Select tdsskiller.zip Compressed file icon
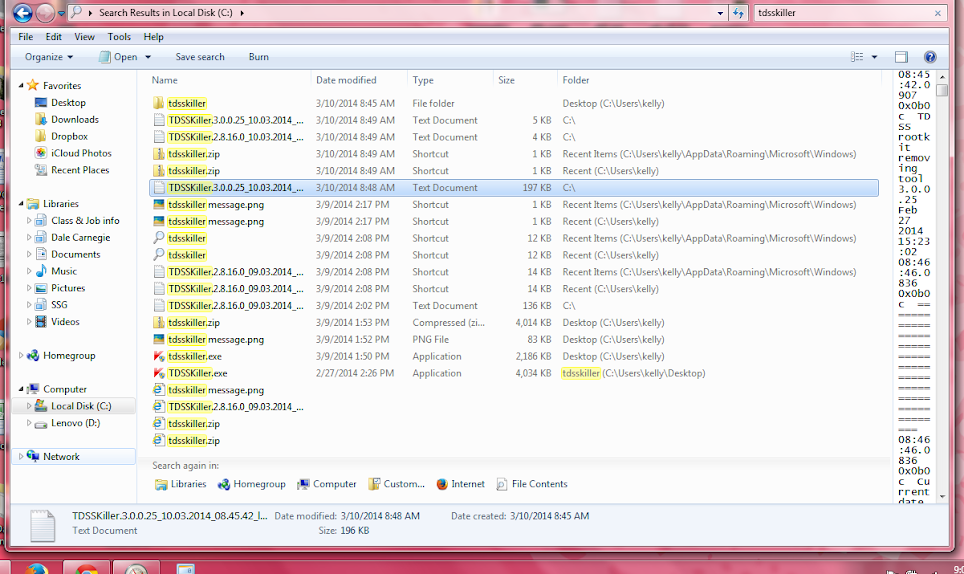The image size is (964, 574). [x=159, y=323]
